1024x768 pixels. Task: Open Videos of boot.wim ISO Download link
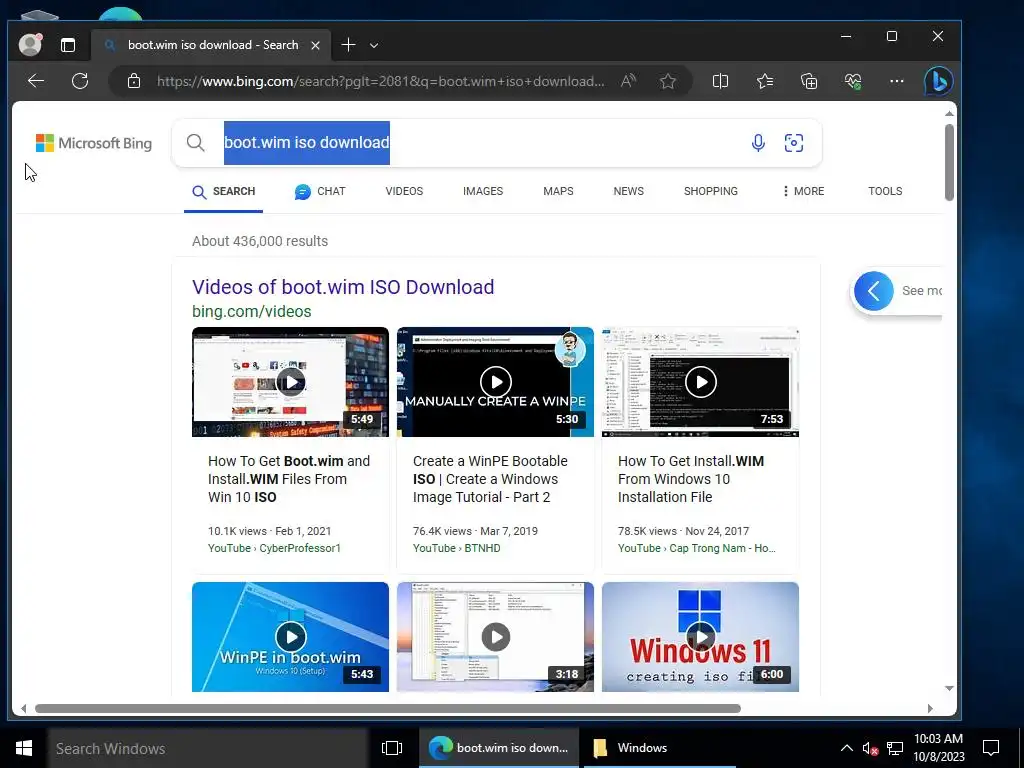click(343, 287)
